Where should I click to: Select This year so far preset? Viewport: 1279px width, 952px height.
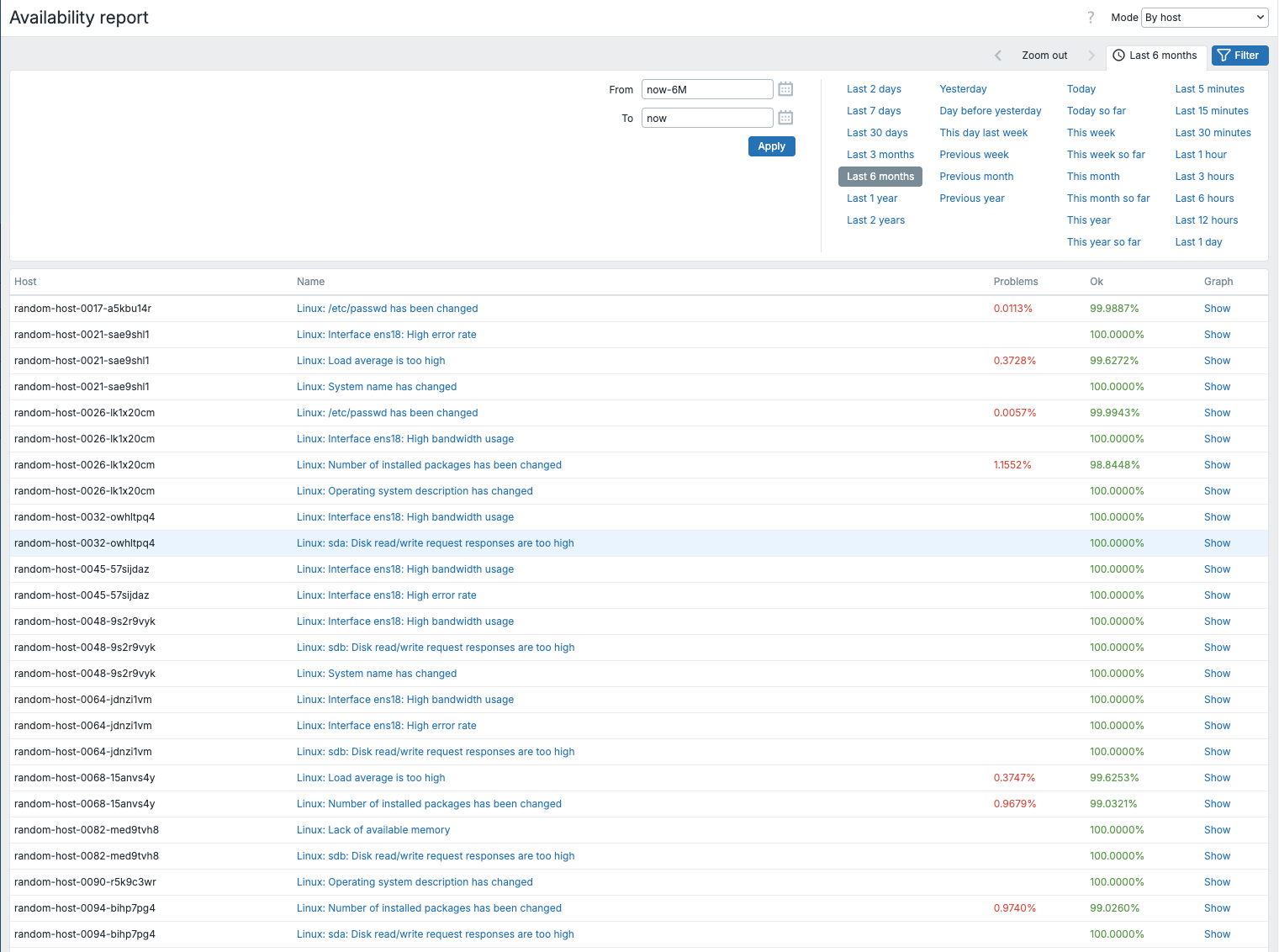pyautogui.click(x=1104, y=242)
